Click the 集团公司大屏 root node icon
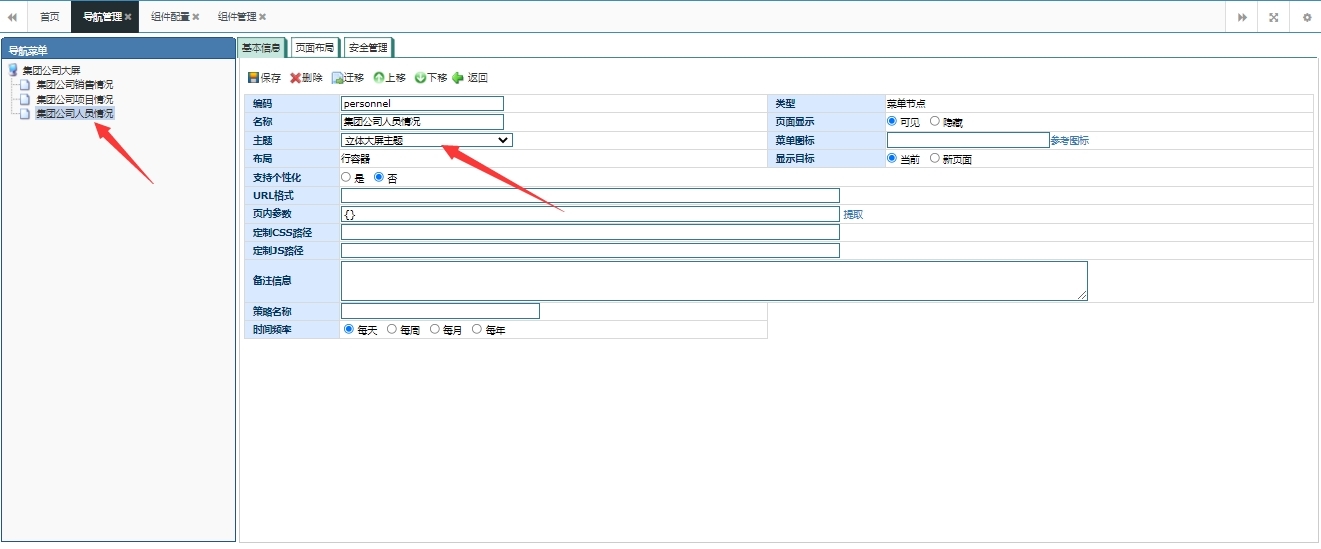The height and width of the screenshot is (549, 1321). [13, 70]
